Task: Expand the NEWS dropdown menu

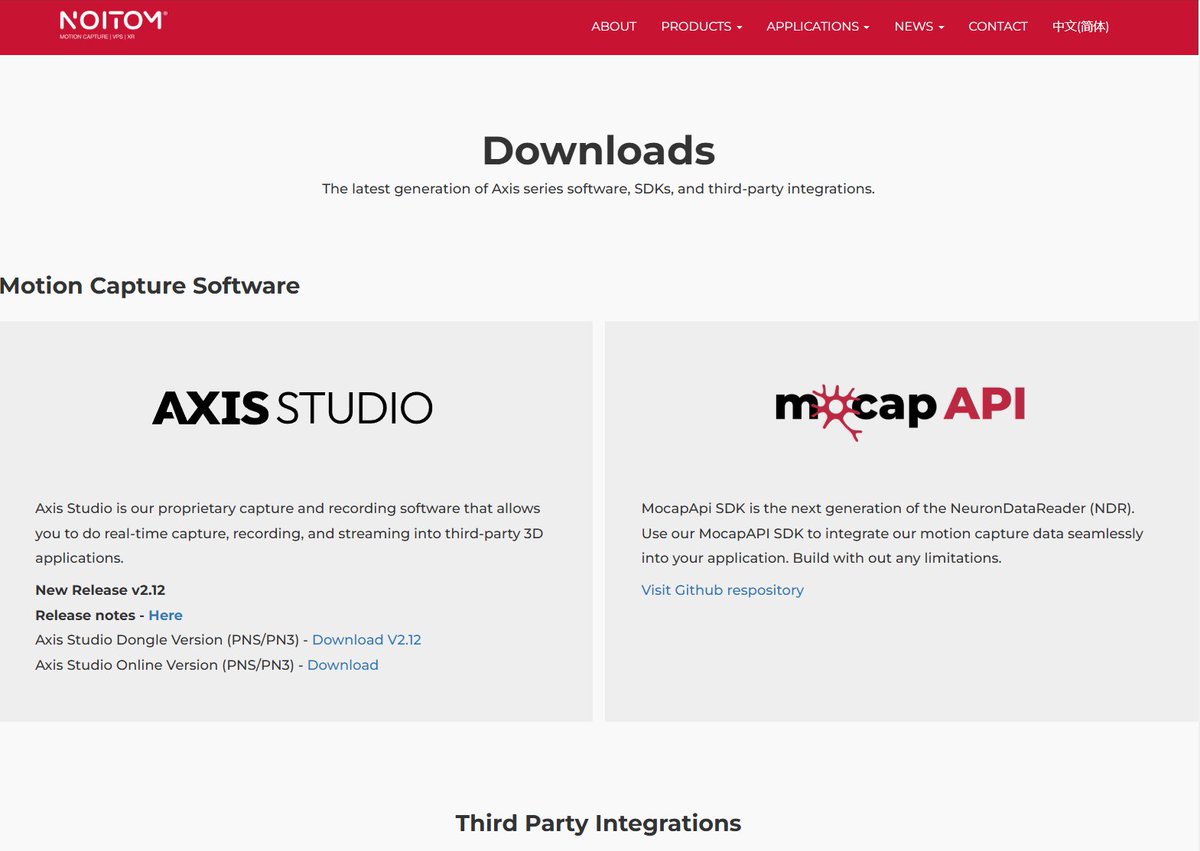Action: pyautogui.click(x=919, y=27)
